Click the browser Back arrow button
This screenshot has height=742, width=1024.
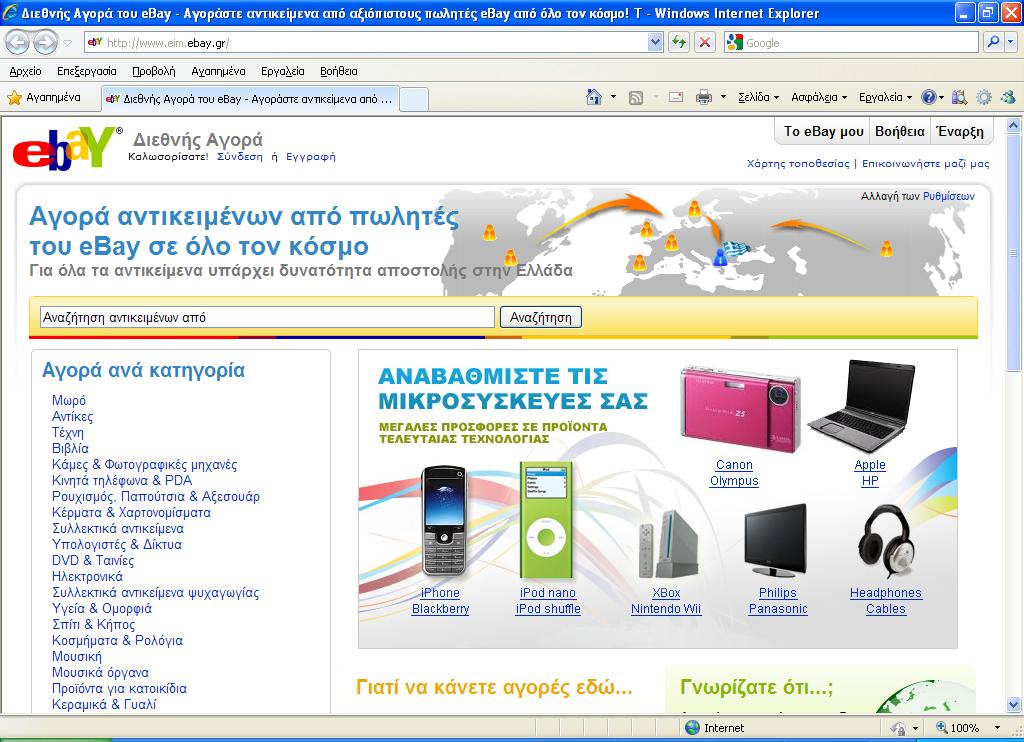[x=18, y=43]
